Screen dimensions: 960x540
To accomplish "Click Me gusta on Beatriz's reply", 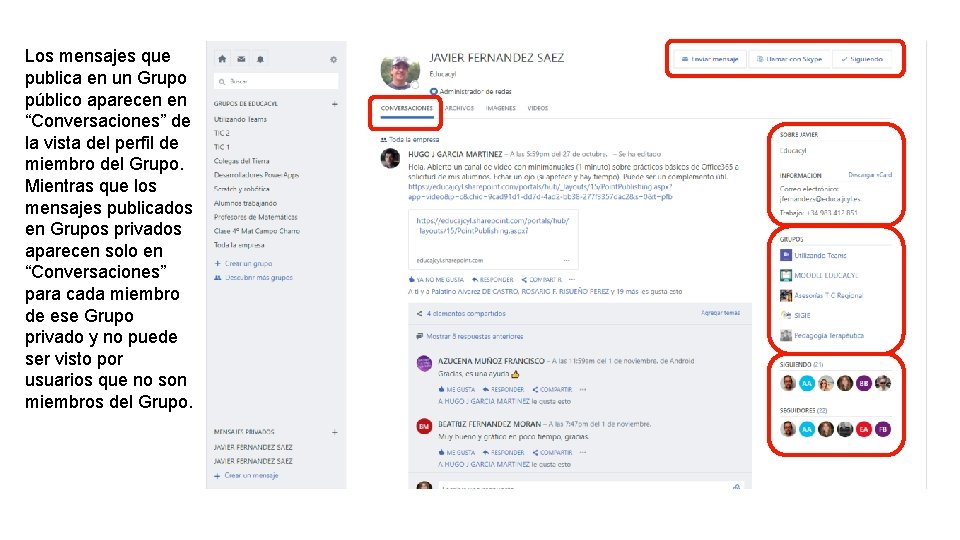I will (457, 452).
